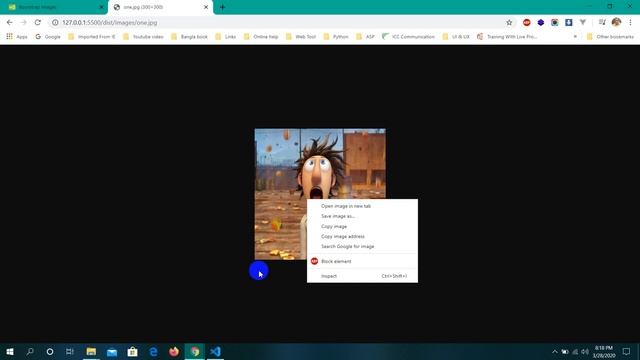
Task: Open the Other bookmarks folder
Action: point(611,36)
